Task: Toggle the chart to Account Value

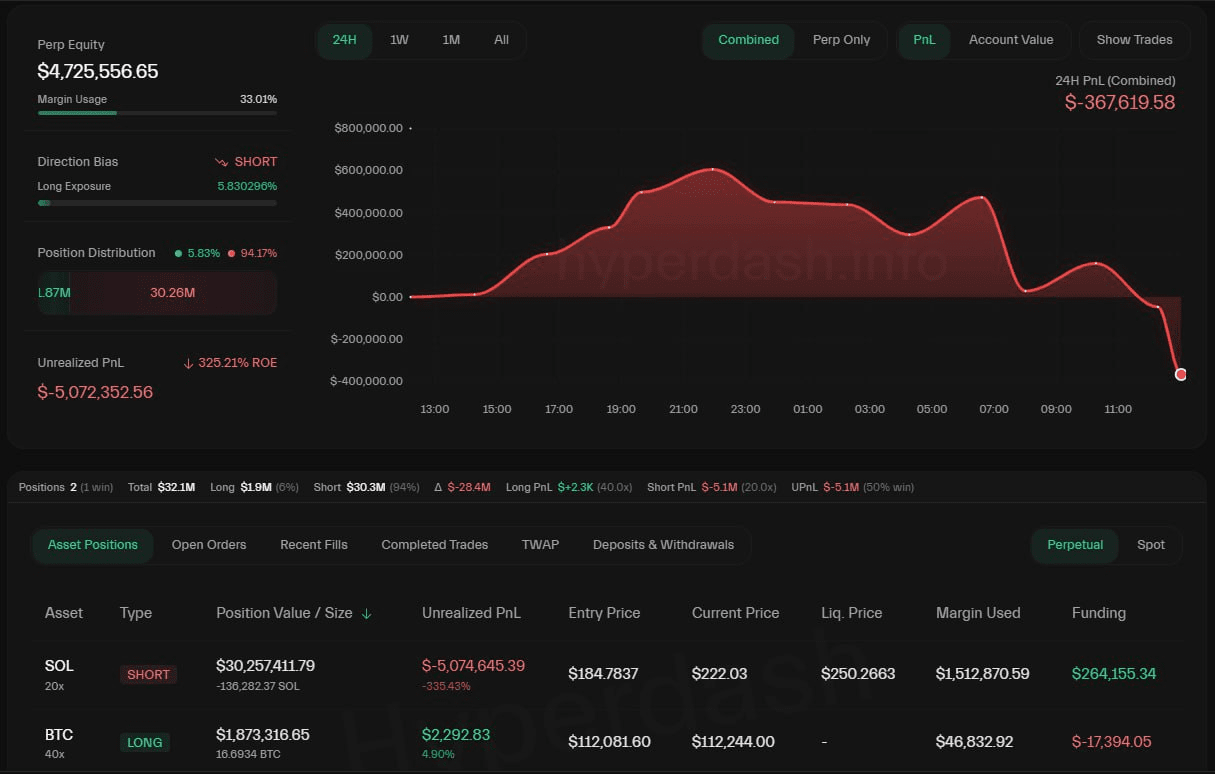Action: tap(1011, 40)
